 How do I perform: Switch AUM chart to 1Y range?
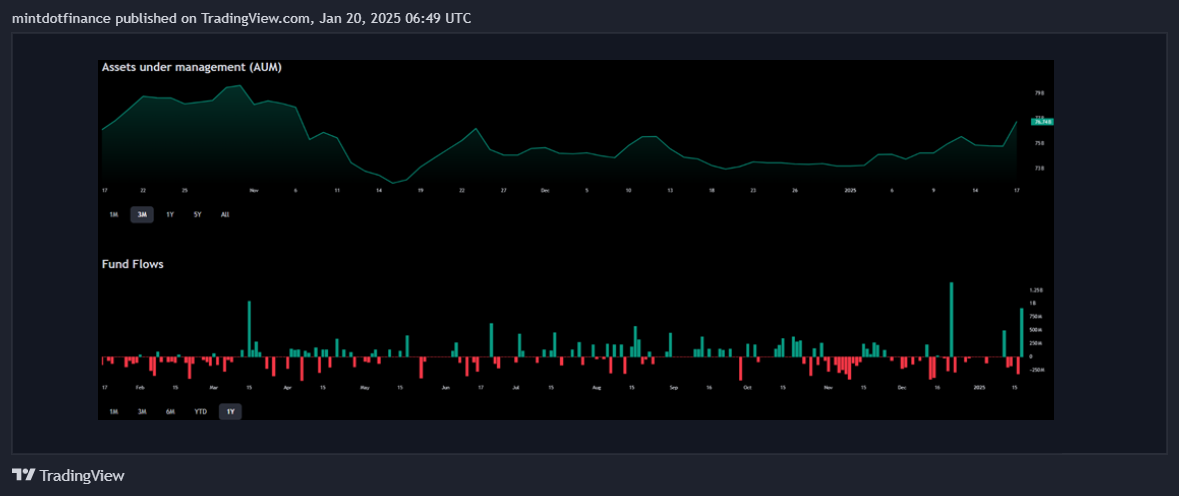tap(170, 214)
